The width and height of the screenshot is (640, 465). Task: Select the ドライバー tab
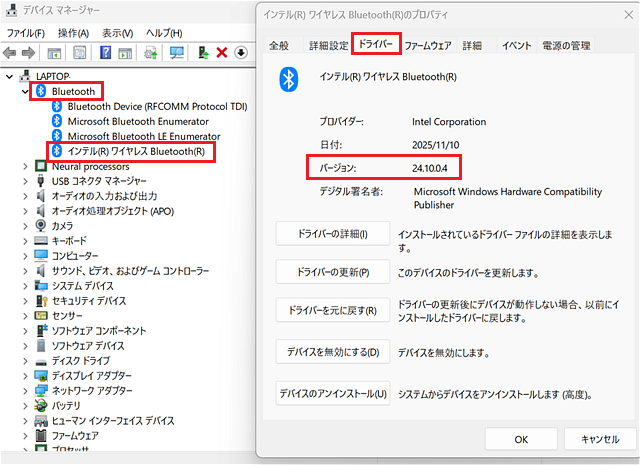pos(376,43)
